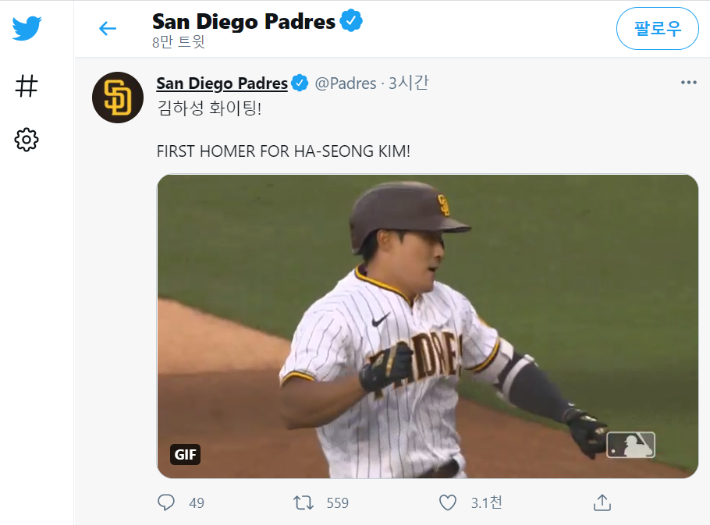Open San Diego Padres author name link
The width and height of the screenshot is (710, 525).
point(222,83)
